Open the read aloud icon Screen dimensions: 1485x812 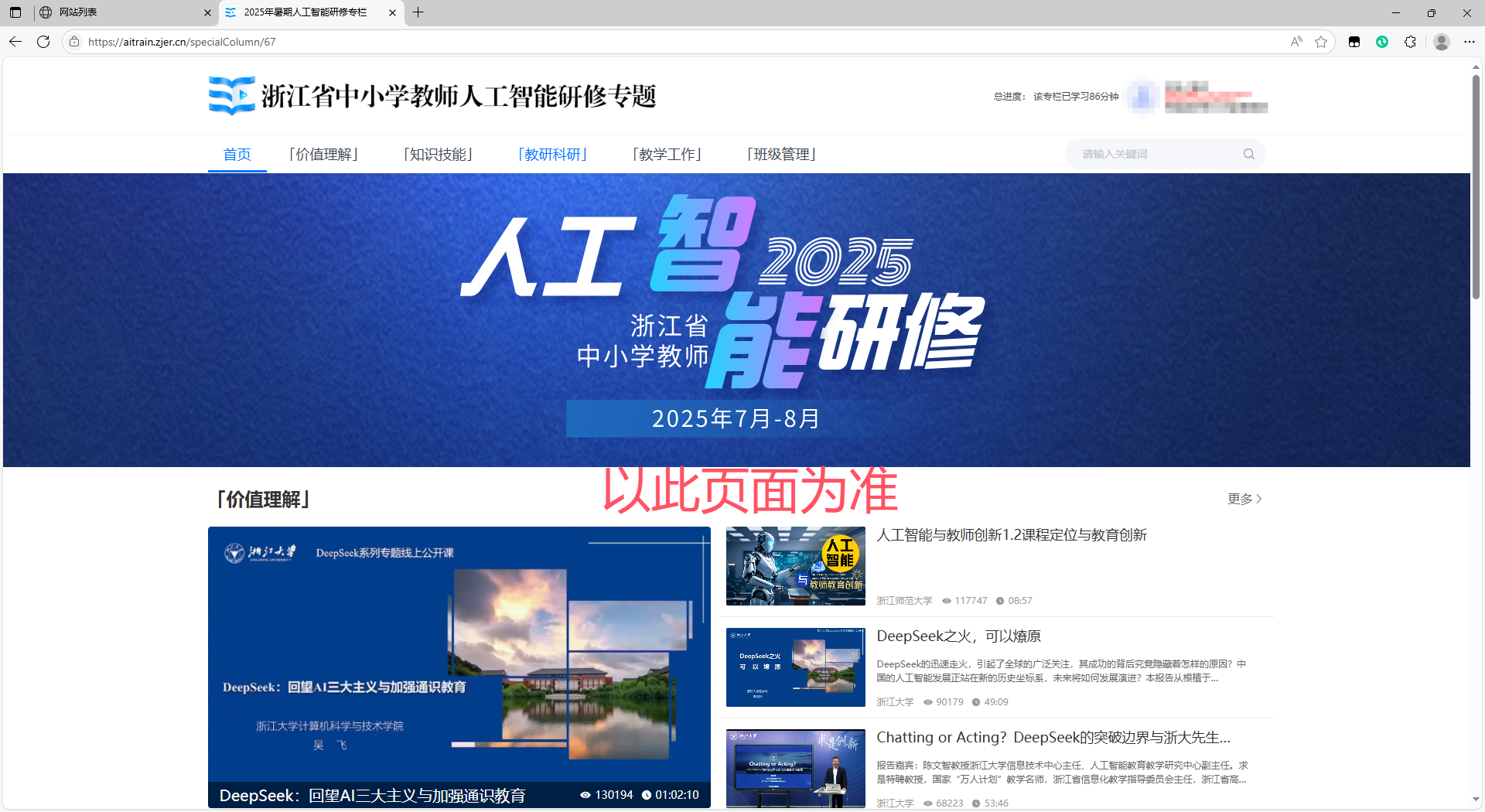click(x=1296, y=42)
